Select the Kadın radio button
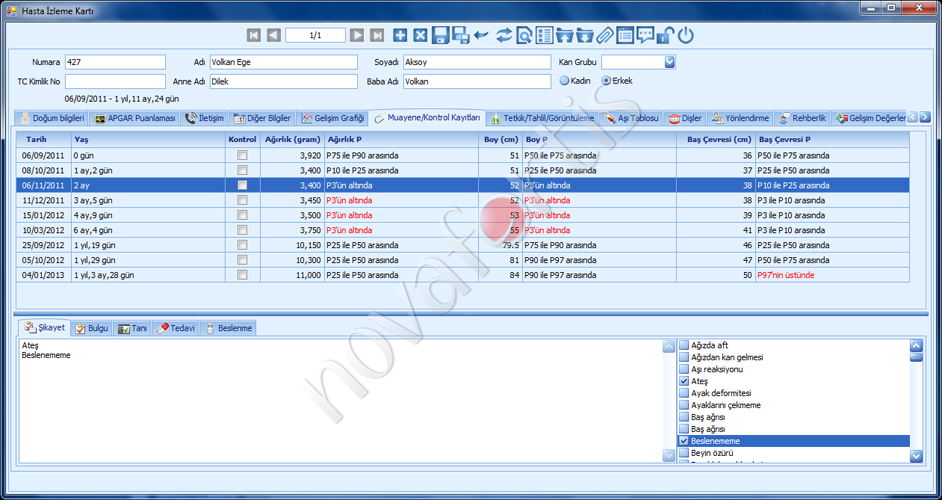This screenshot has width=942, height=500. [x=564, y=81]
